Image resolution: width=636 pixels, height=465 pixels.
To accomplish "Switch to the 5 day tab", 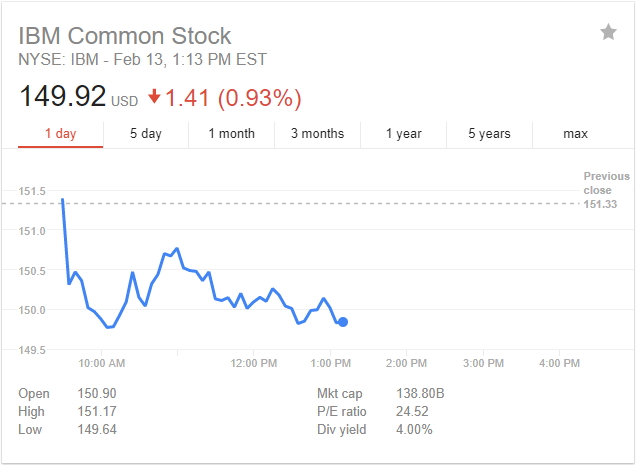I will tap(146, 133).
